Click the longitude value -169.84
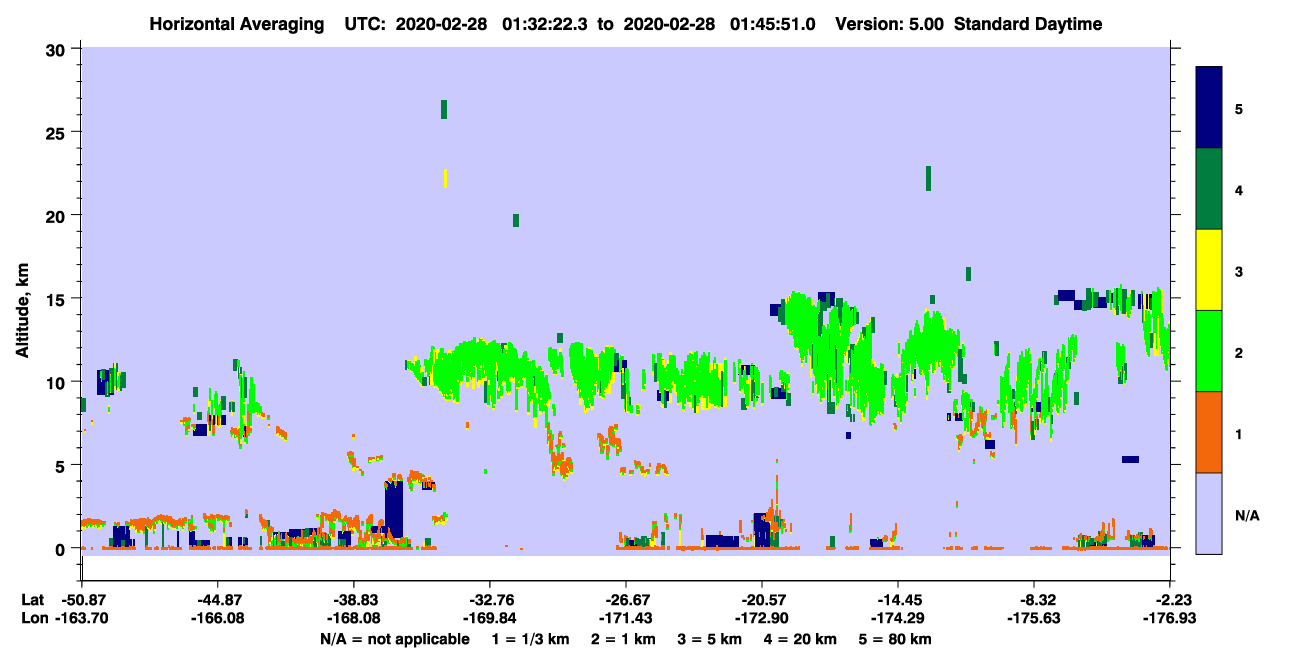 click(489, 618)
